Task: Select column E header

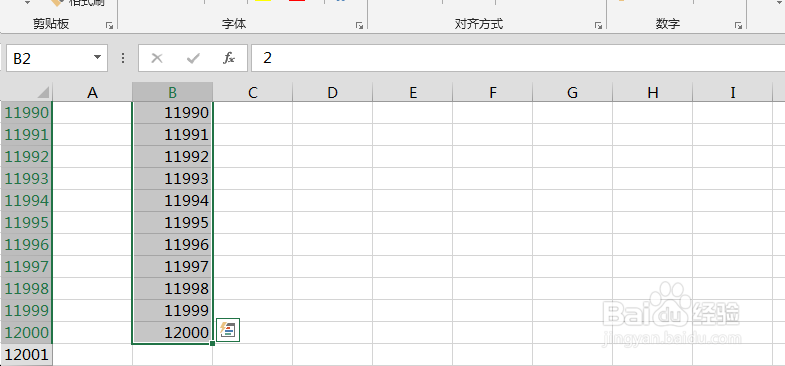Action: (413, 92)
